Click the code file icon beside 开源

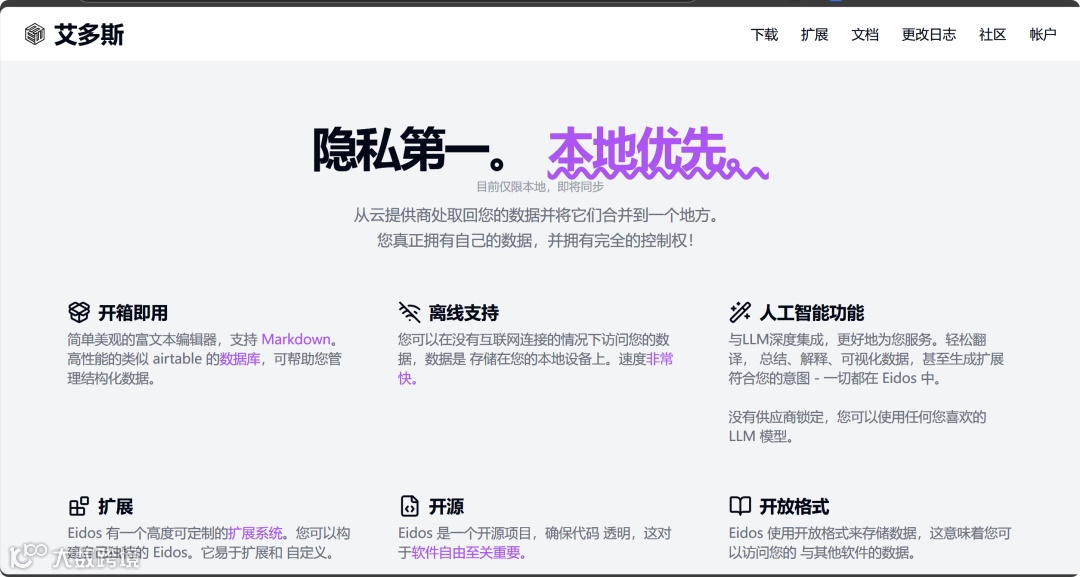pos(410,506)
